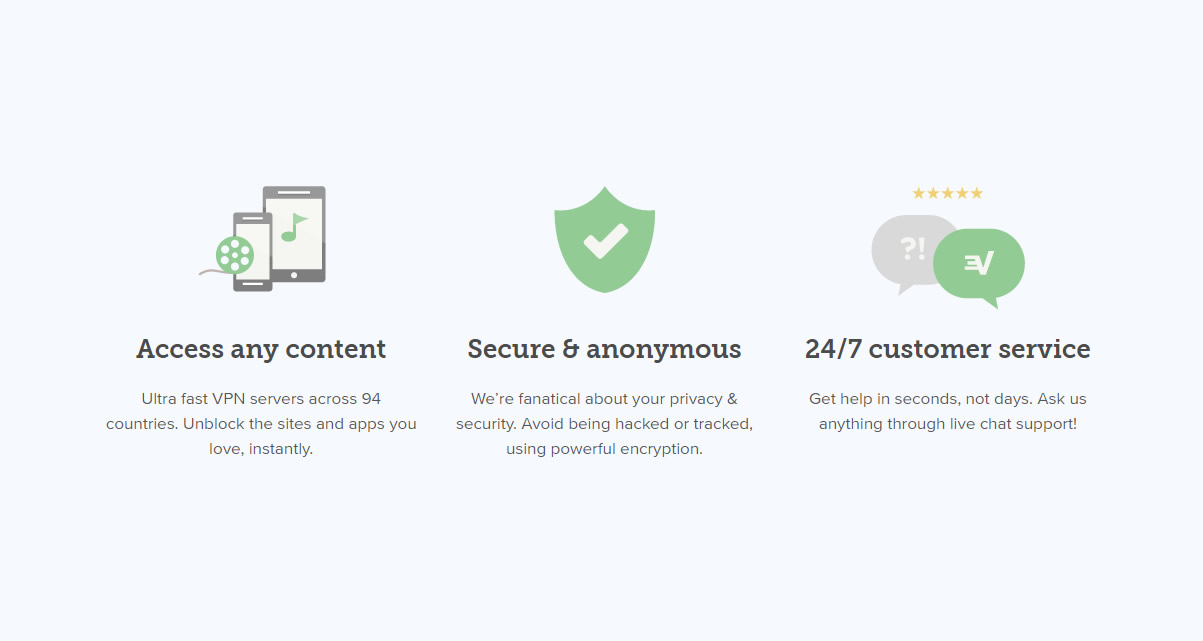Click the "love, instantly." text line
This screenshot has width=1203, height=641.
point(261,449)
